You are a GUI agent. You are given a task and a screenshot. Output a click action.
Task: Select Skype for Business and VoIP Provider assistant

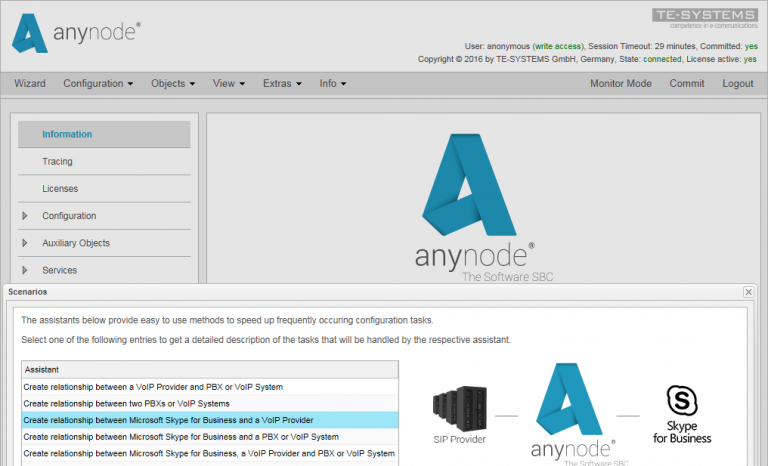point(210,420)
